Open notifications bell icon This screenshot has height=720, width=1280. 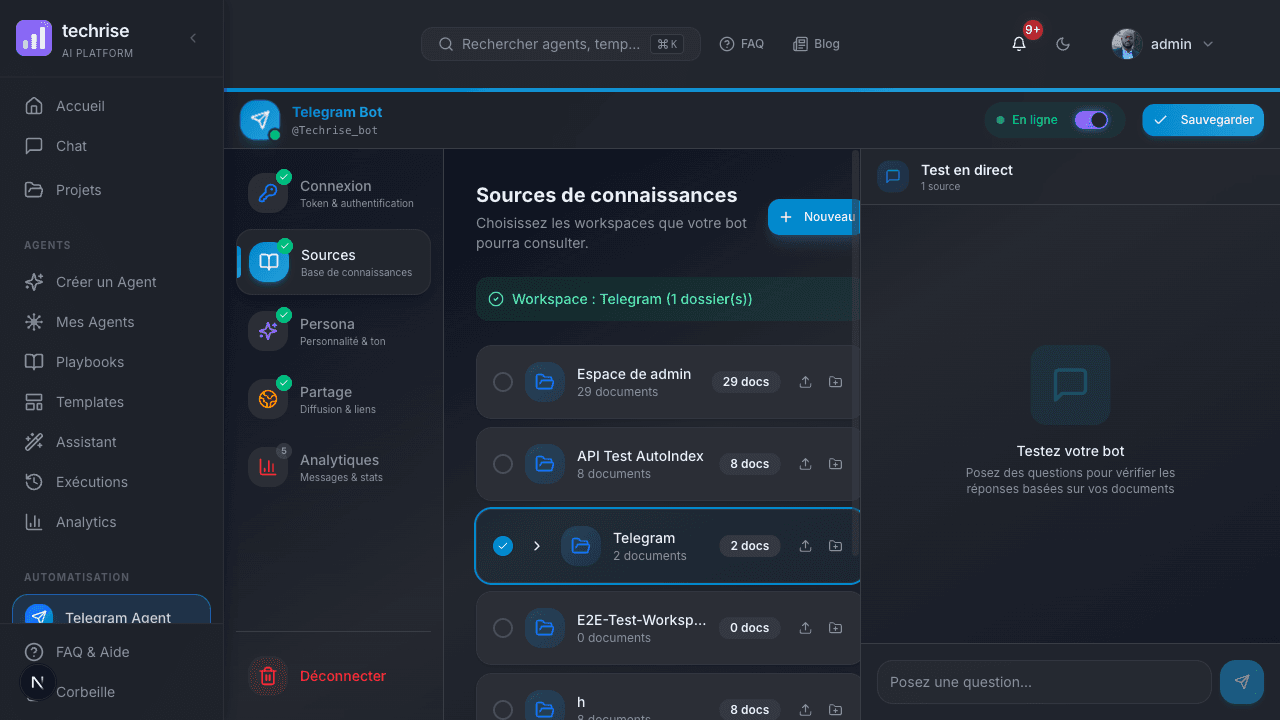(1019, 44)
